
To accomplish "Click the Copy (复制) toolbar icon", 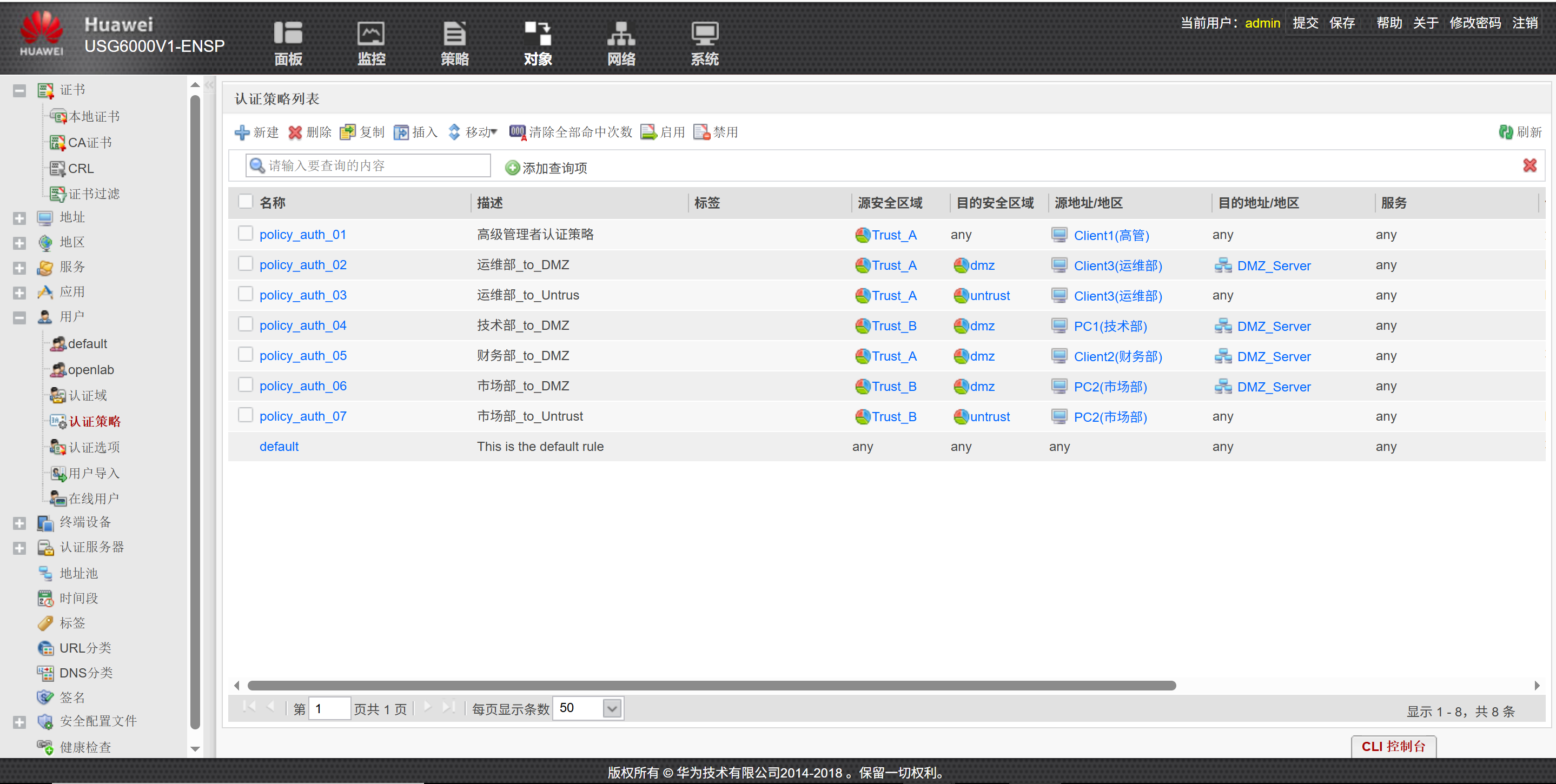I will click(x=347, y=132).
